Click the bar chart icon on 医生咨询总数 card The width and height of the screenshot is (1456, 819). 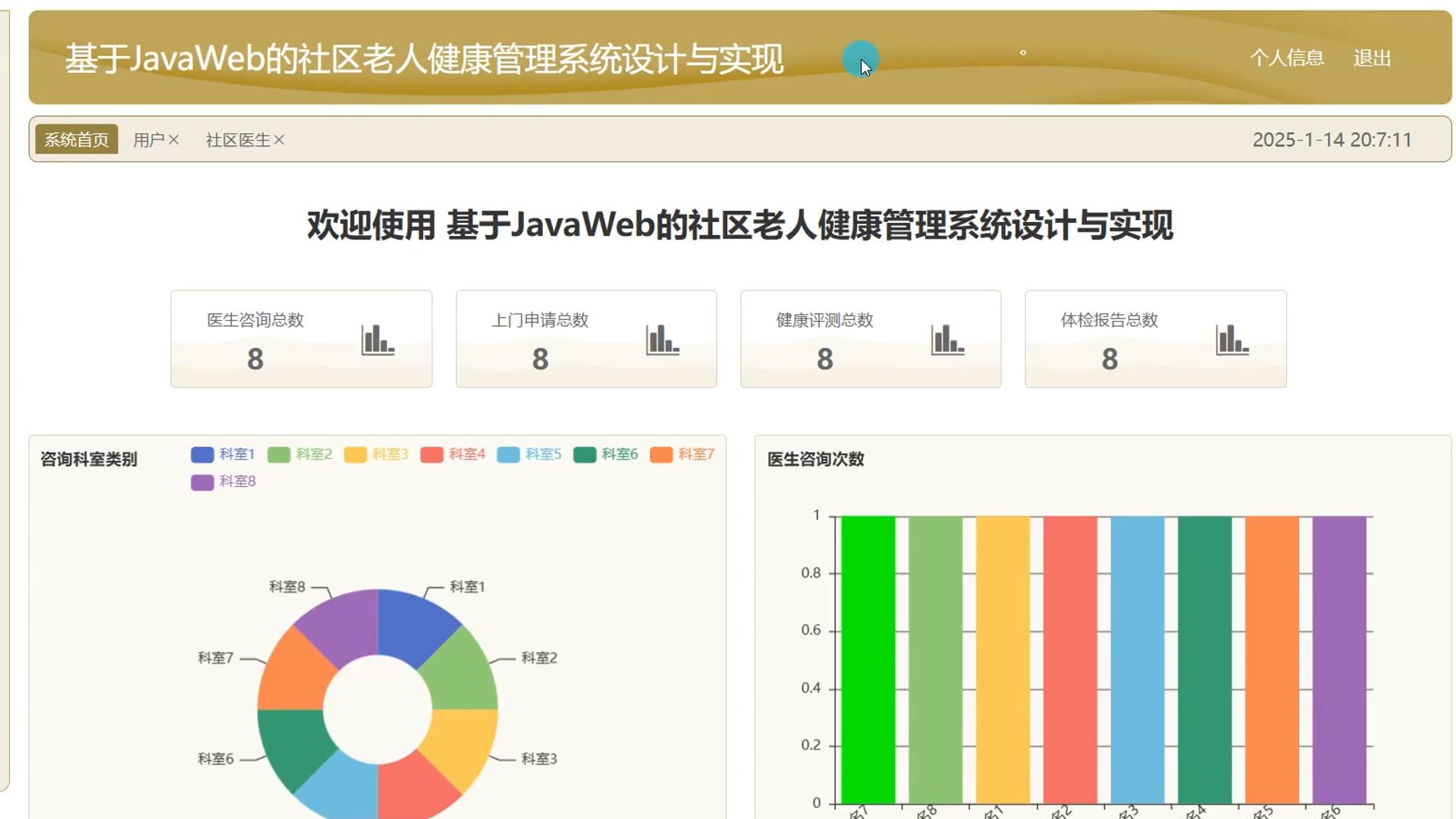click(378, 340)
